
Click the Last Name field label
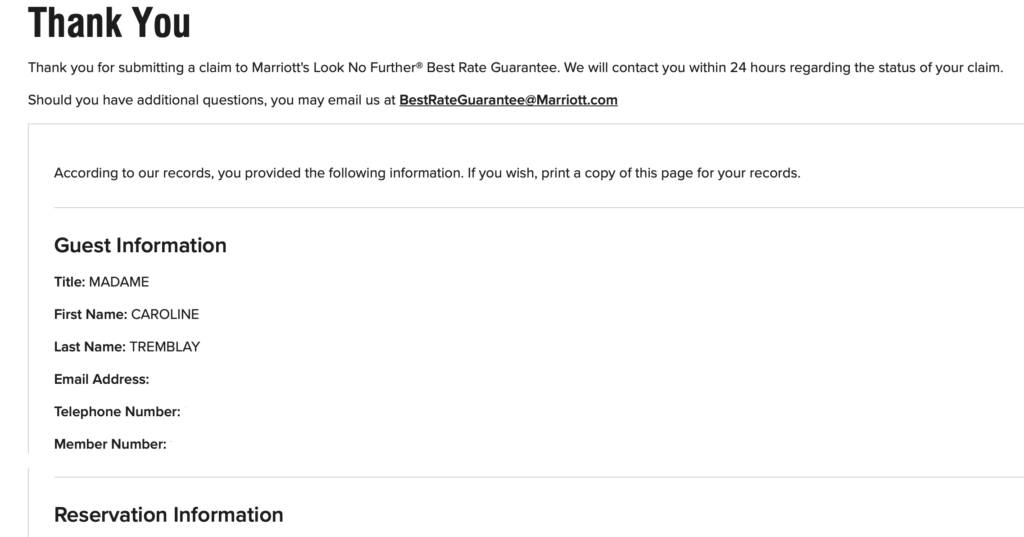point(89,347)
